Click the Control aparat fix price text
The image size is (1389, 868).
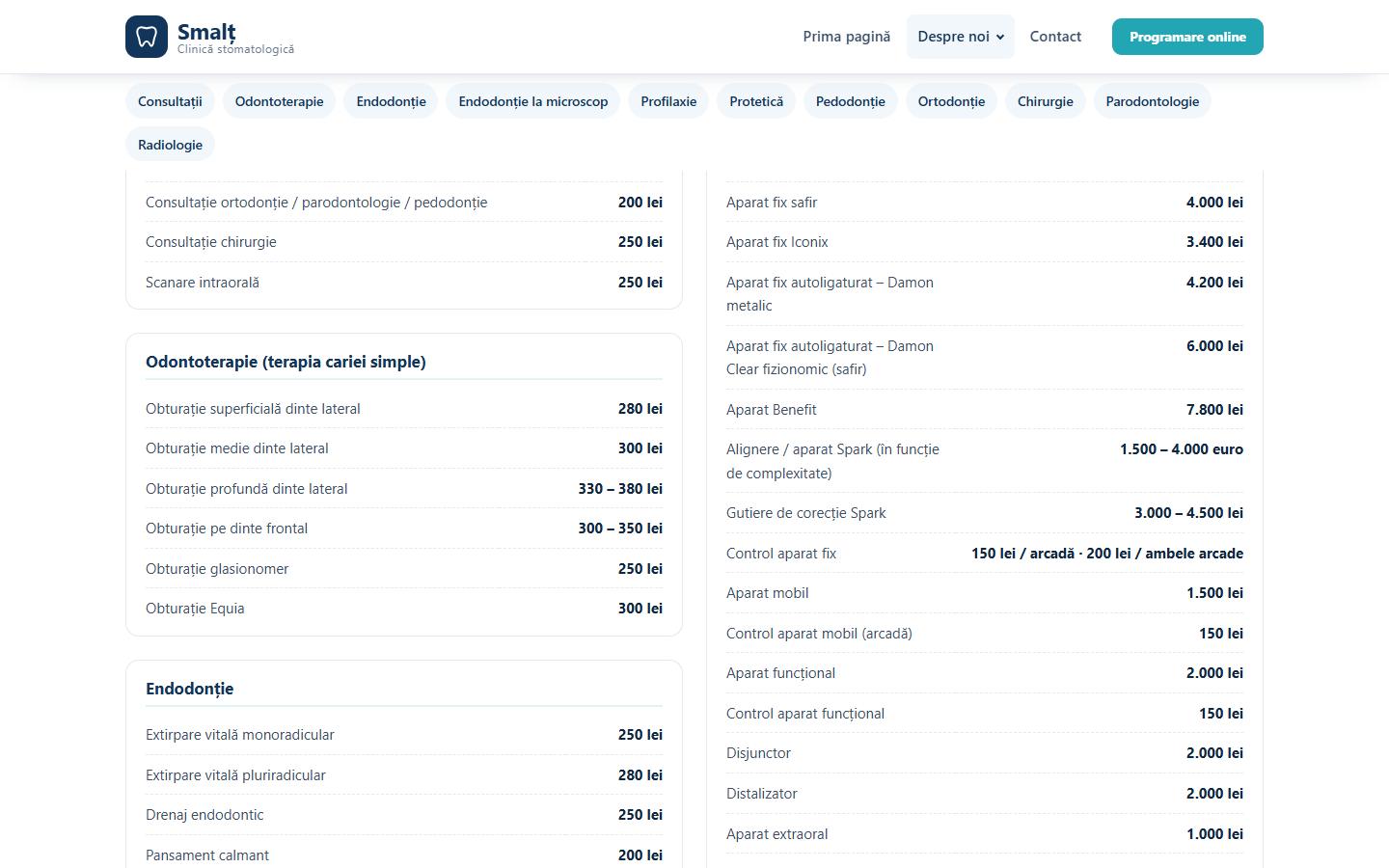click(1107, 554)
